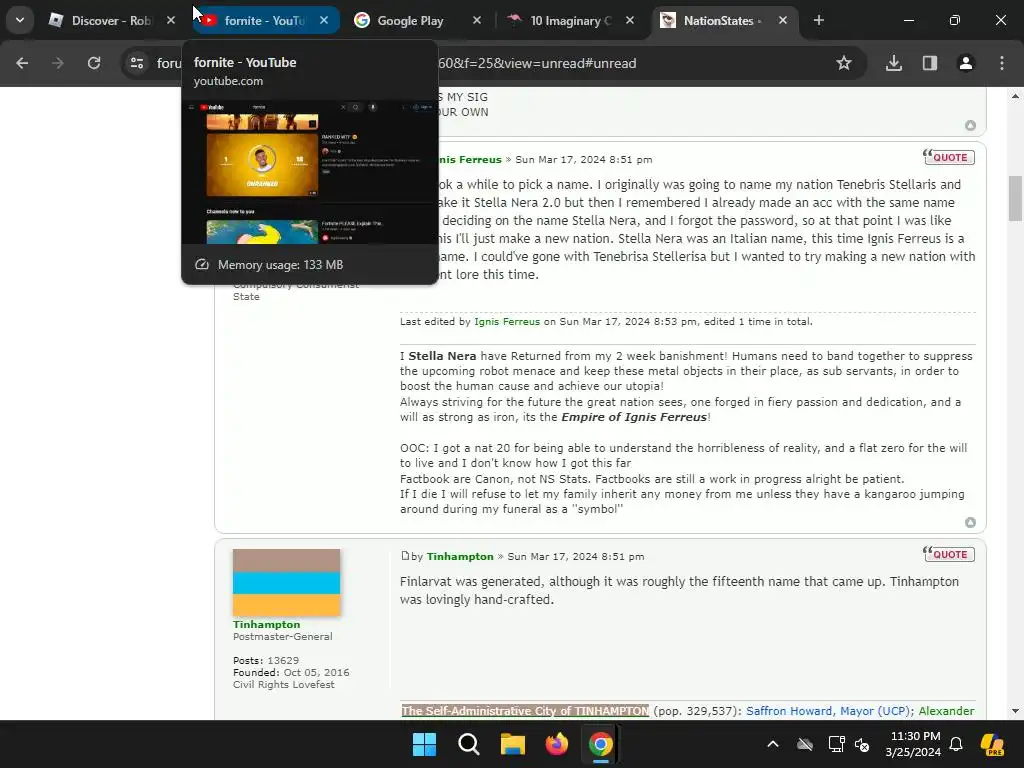Open muted volume tray icon
Image resolution: width=1024 pixels, height=768 pixels.
(x=862, y=744)
